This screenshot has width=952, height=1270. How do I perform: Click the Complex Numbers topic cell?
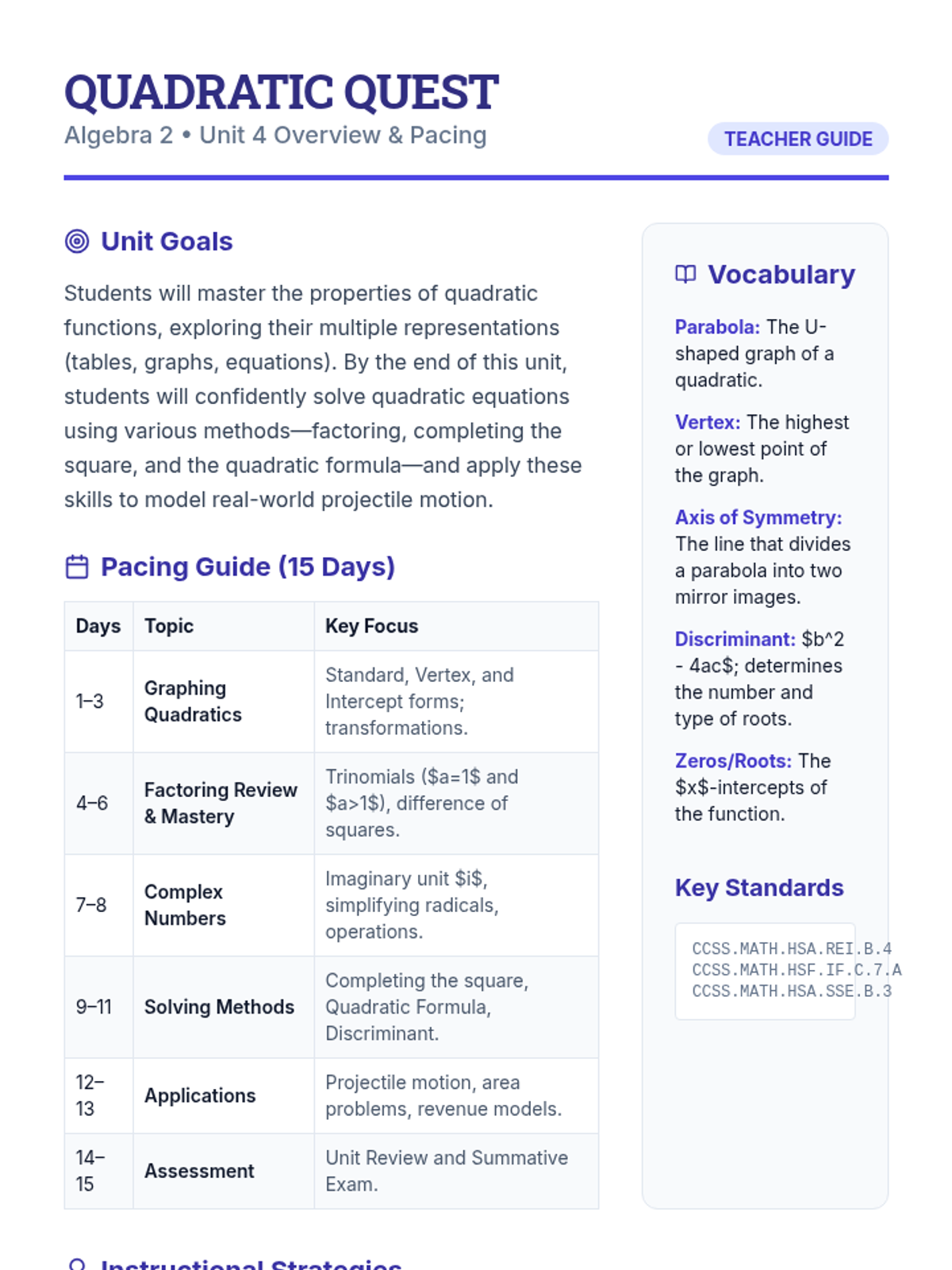click(x=185, y=905)
